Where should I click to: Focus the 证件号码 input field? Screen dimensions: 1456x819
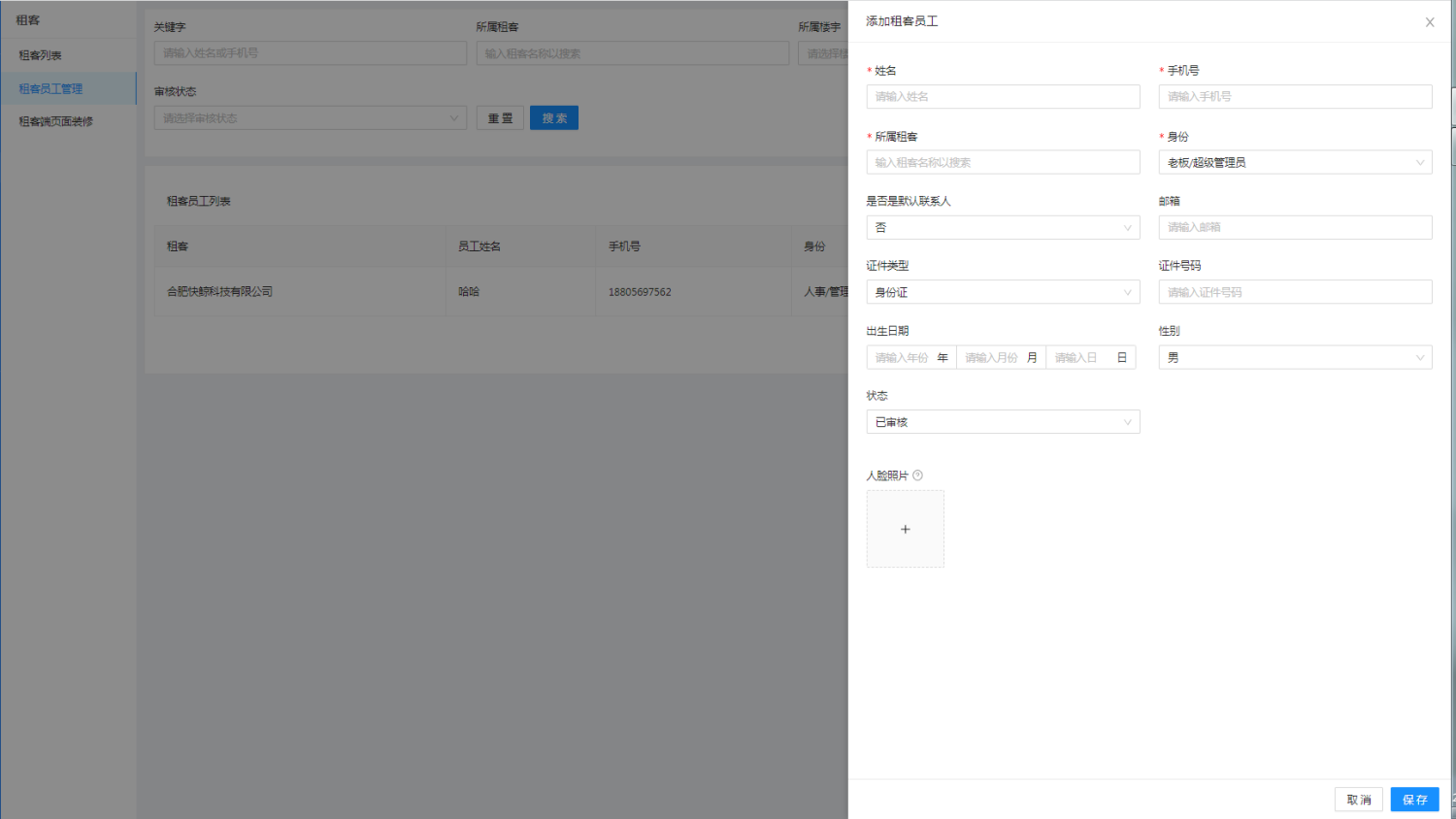(x=1295, y=292)
